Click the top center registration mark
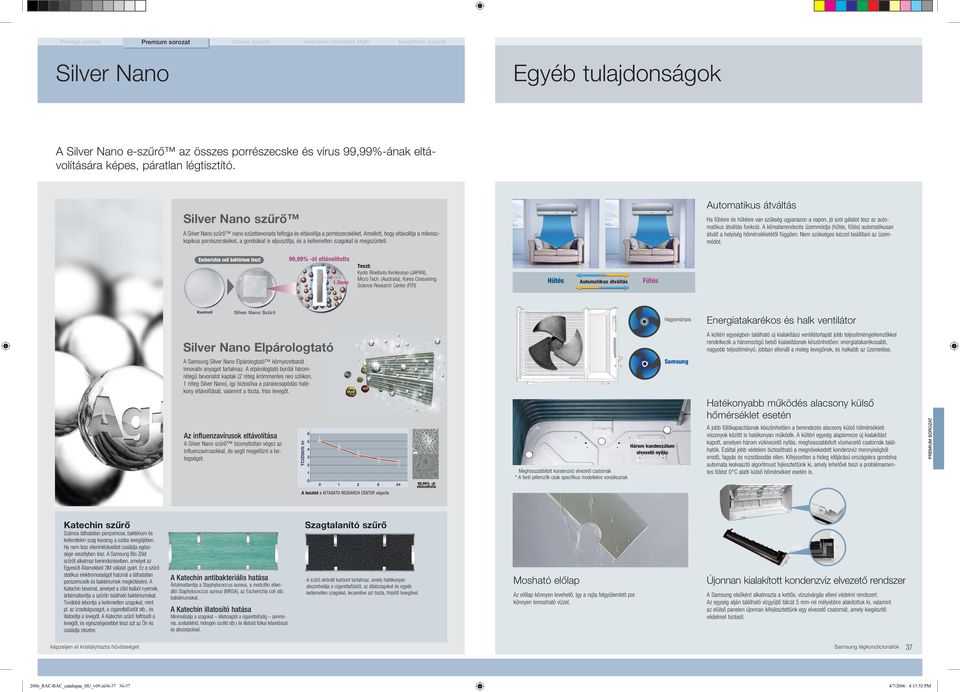Screen dimensions: 960x692 click(480, 6)
